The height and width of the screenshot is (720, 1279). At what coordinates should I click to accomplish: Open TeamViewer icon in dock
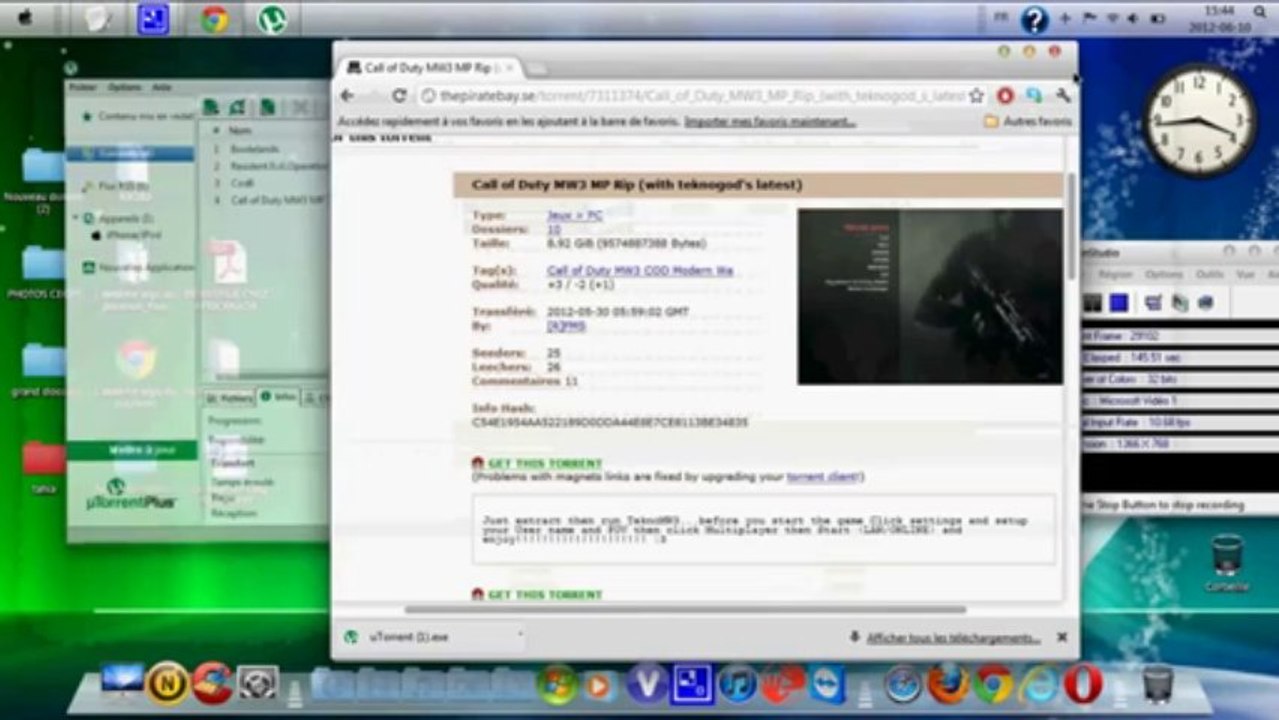(x=828, y=684)
